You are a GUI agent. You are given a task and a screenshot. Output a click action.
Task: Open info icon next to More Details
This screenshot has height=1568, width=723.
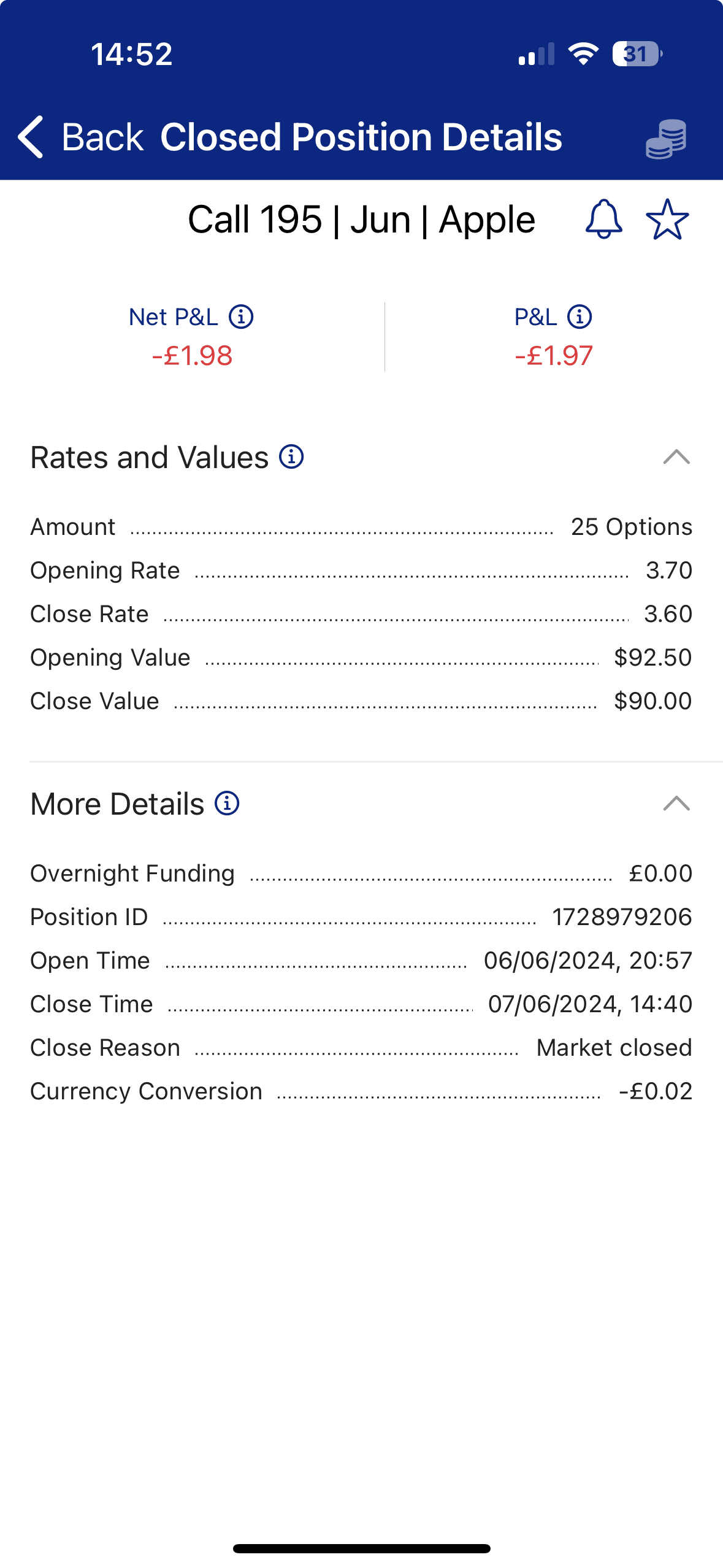227,804
